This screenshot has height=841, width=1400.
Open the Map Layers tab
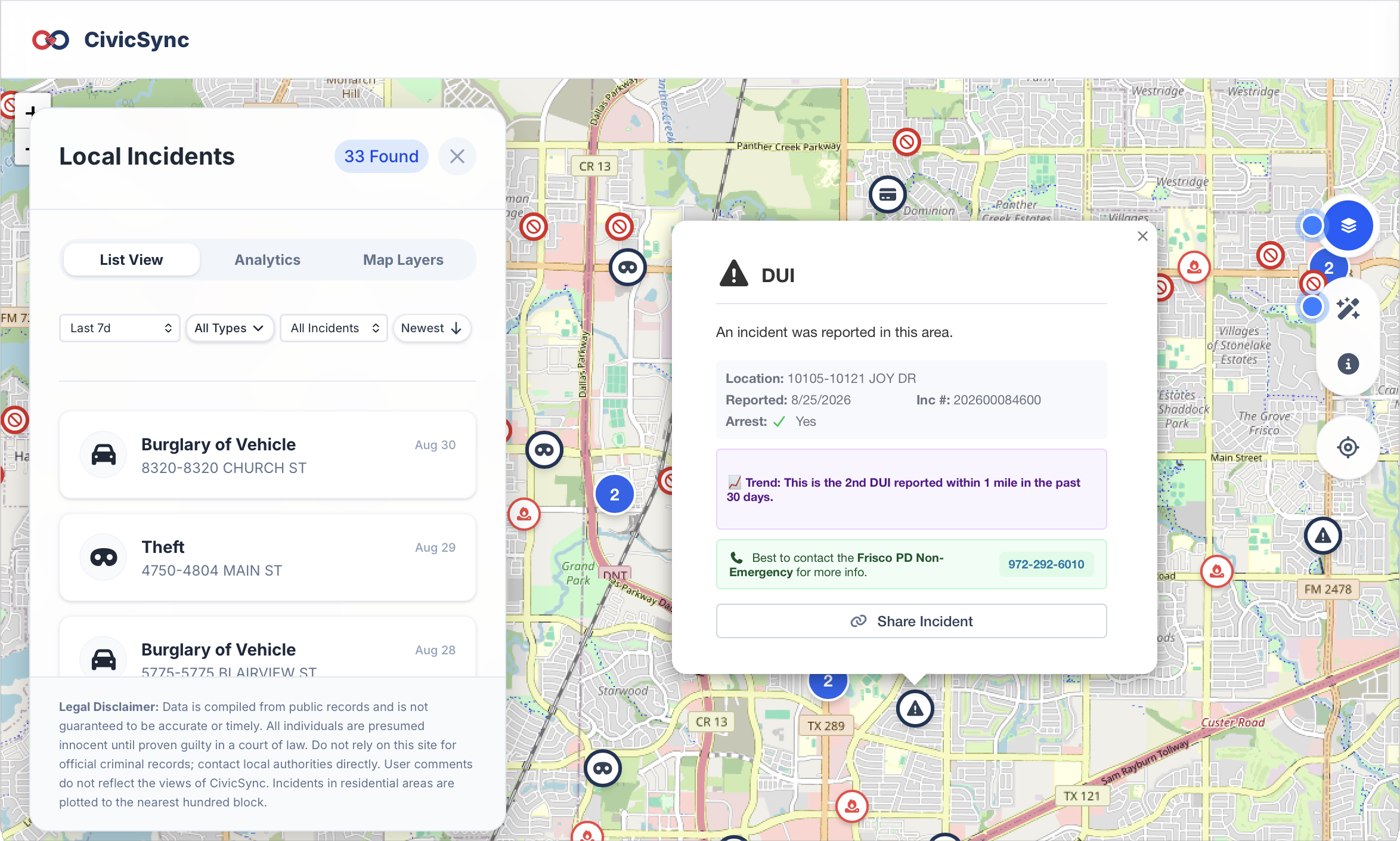point(403,259)
